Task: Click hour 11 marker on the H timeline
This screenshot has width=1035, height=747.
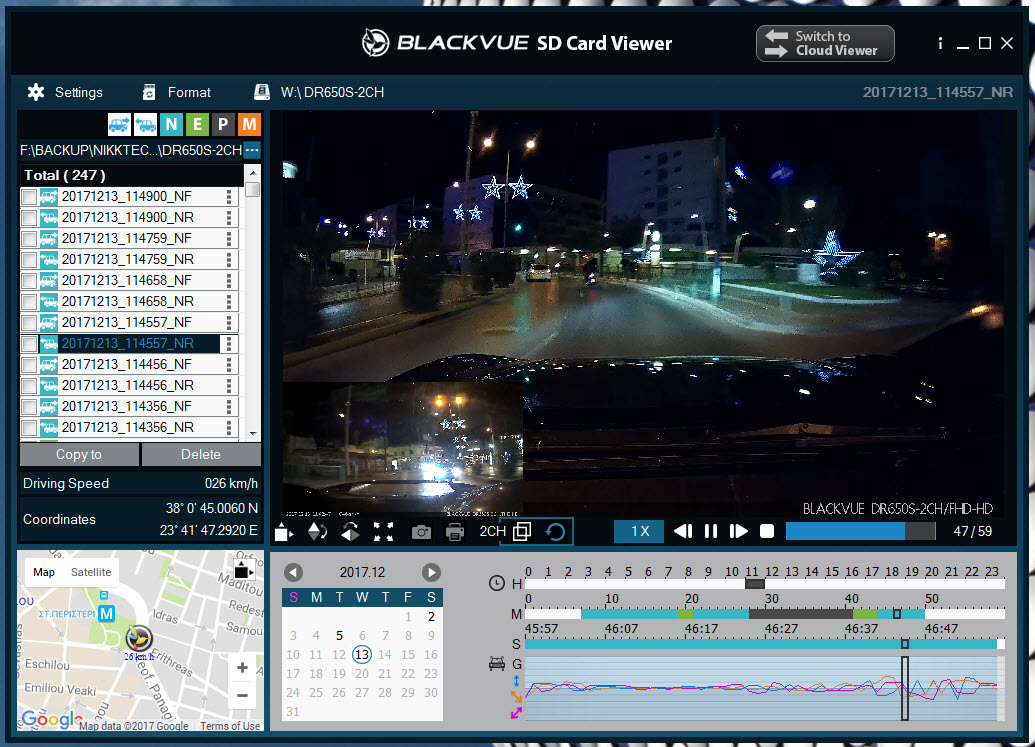Action: [x=754, y=584]
